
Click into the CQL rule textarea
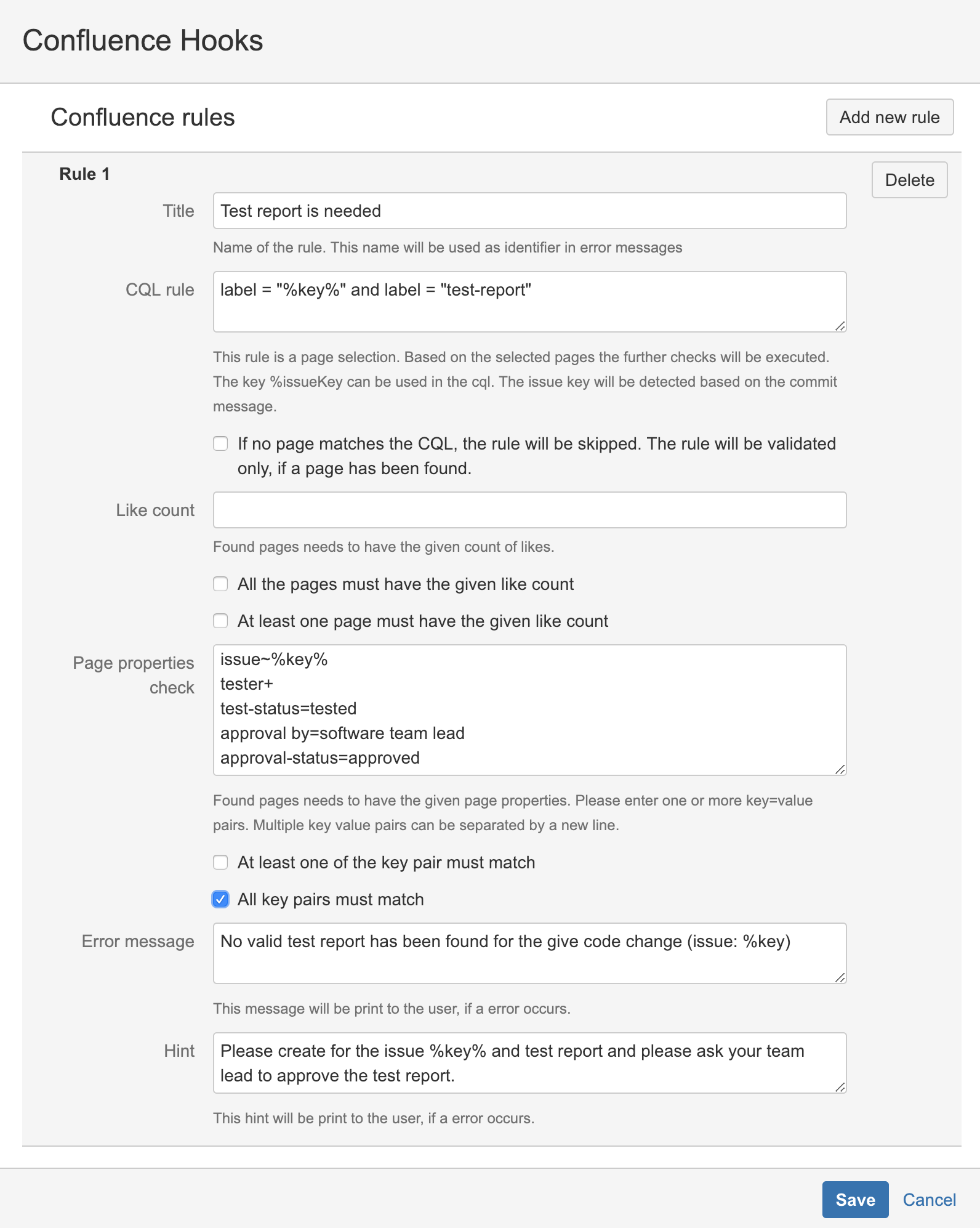[x=529, y=302]
